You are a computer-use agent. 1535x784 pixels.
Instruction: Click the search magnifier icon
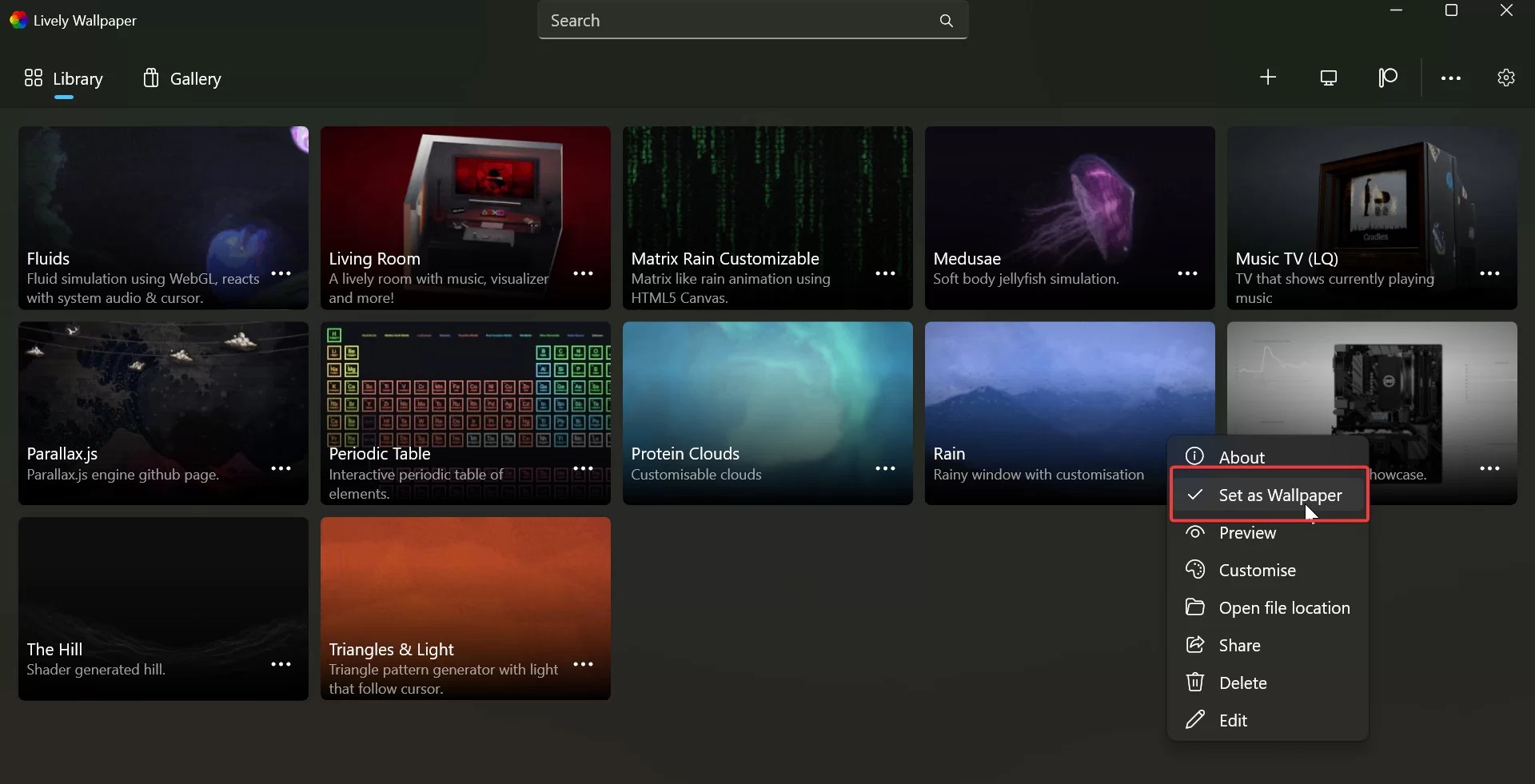947,21
